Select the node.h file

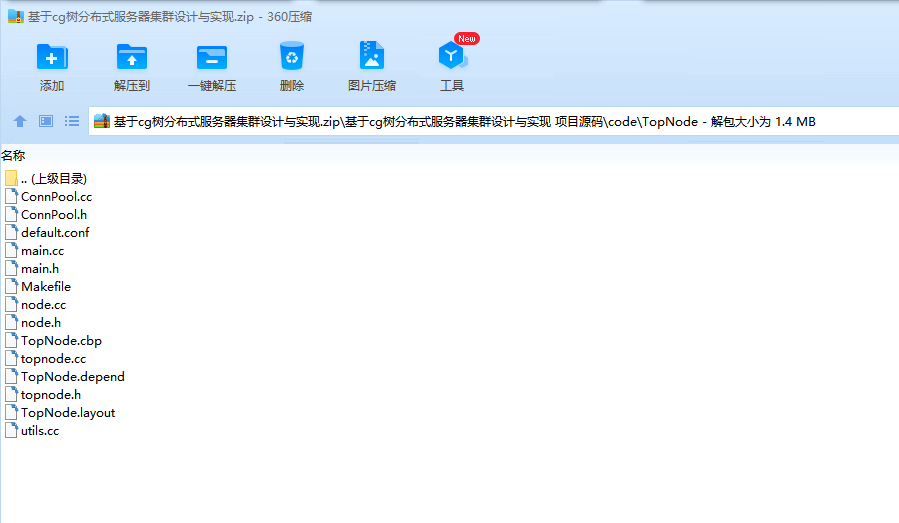[41, 322]
